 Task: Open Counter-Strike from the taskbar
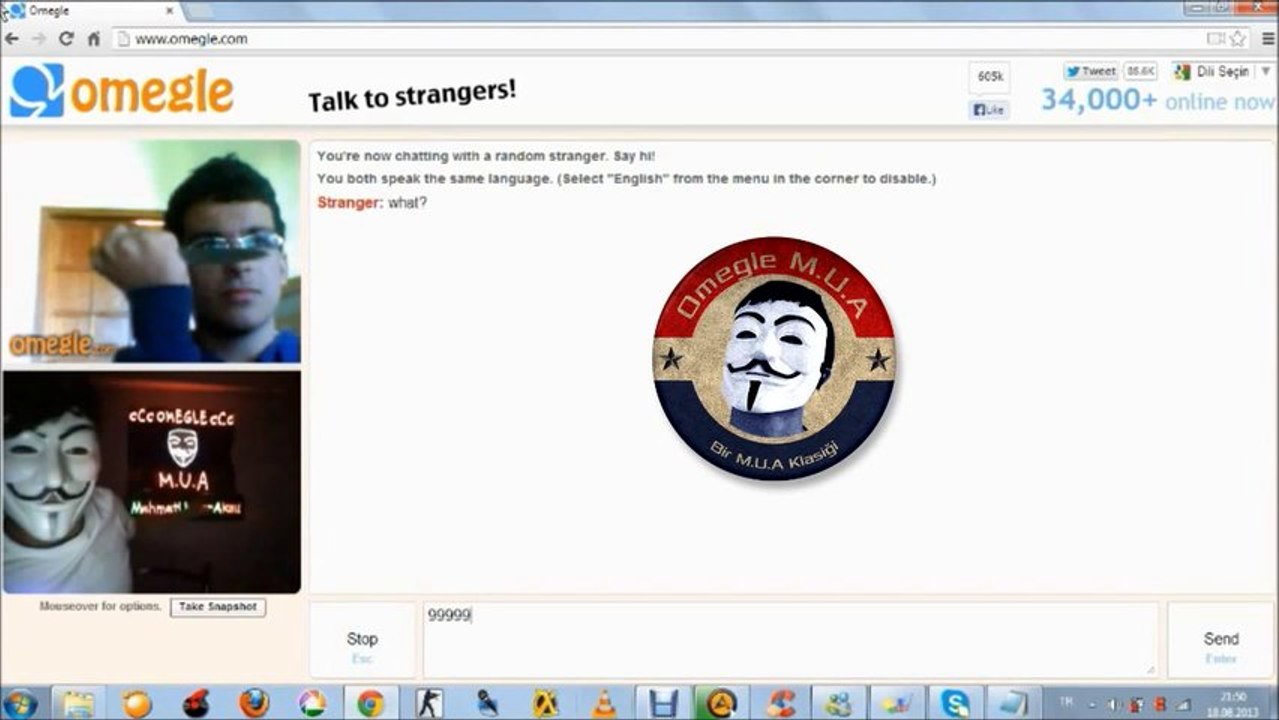[430, 704]
